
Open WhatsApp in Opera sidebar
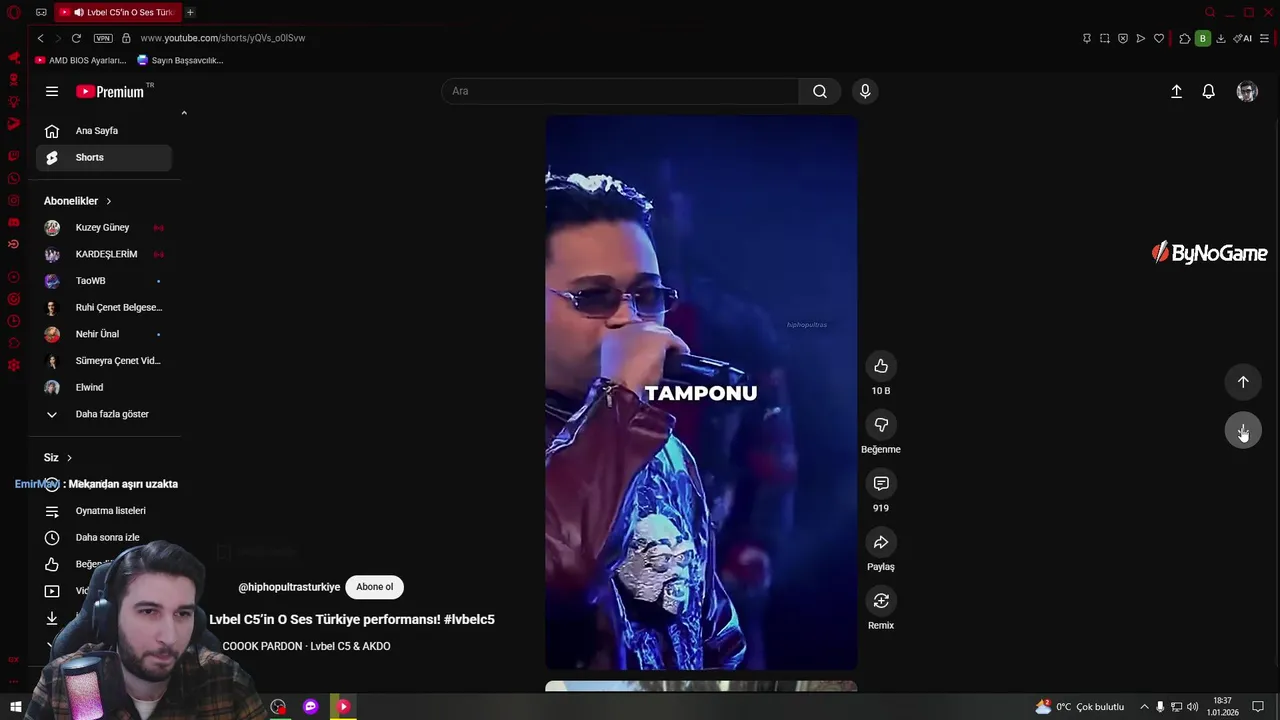click(14, 179)
